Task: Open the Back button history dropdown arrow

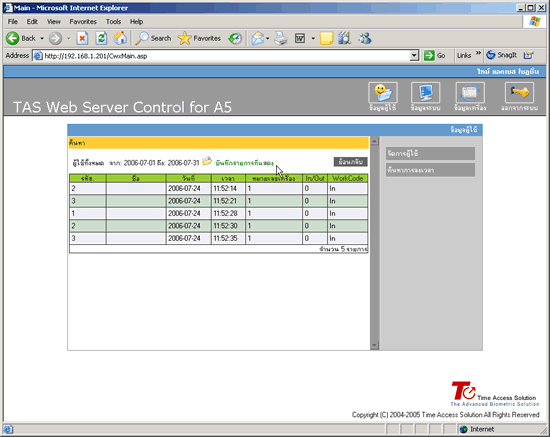Action: tap(42, 38)
